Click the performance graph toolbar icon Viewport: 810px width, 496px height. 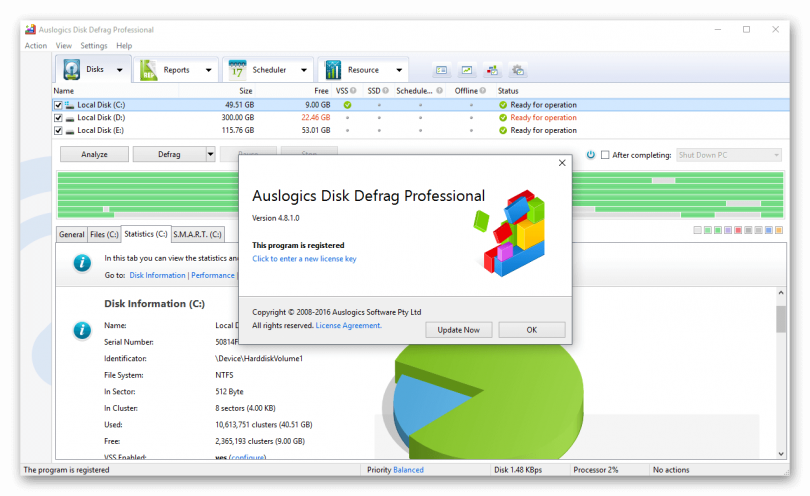pyautogui.click(x=466, y=70)
